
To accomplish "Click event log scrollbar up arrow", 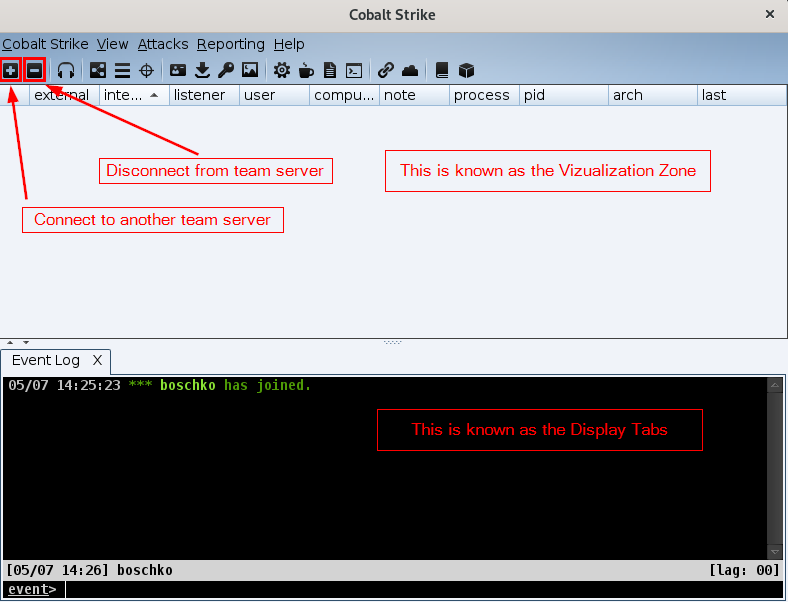I will pos(774,385).
